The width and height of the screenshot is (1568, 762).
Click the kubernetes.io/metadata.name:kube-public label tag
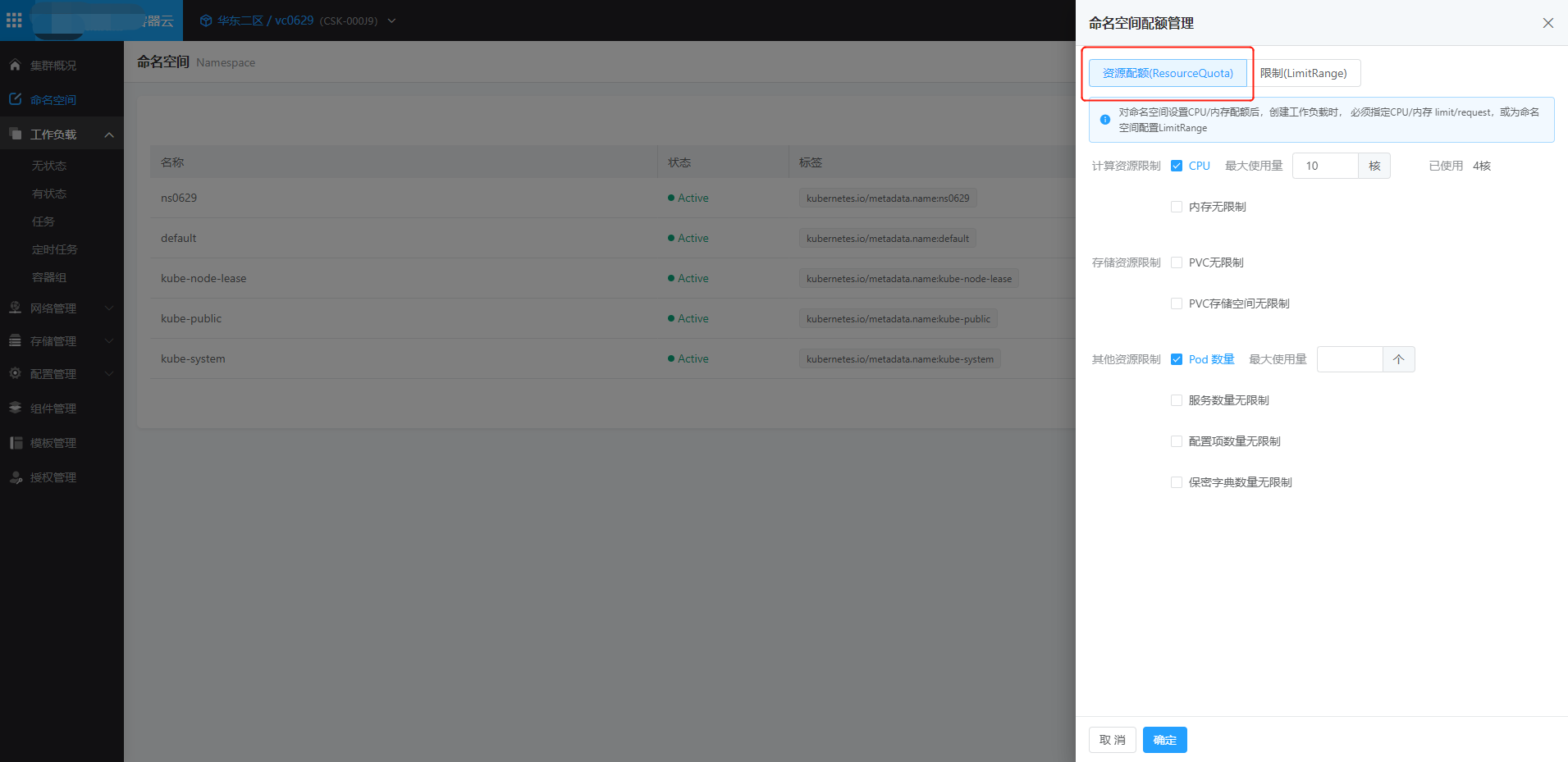[898, 318]
